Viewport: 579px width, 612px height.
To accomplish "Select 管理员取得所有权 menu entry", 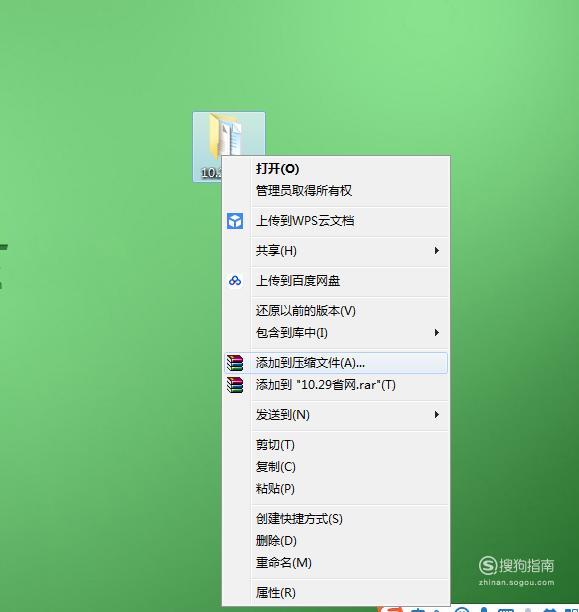I will coord(336,190).
